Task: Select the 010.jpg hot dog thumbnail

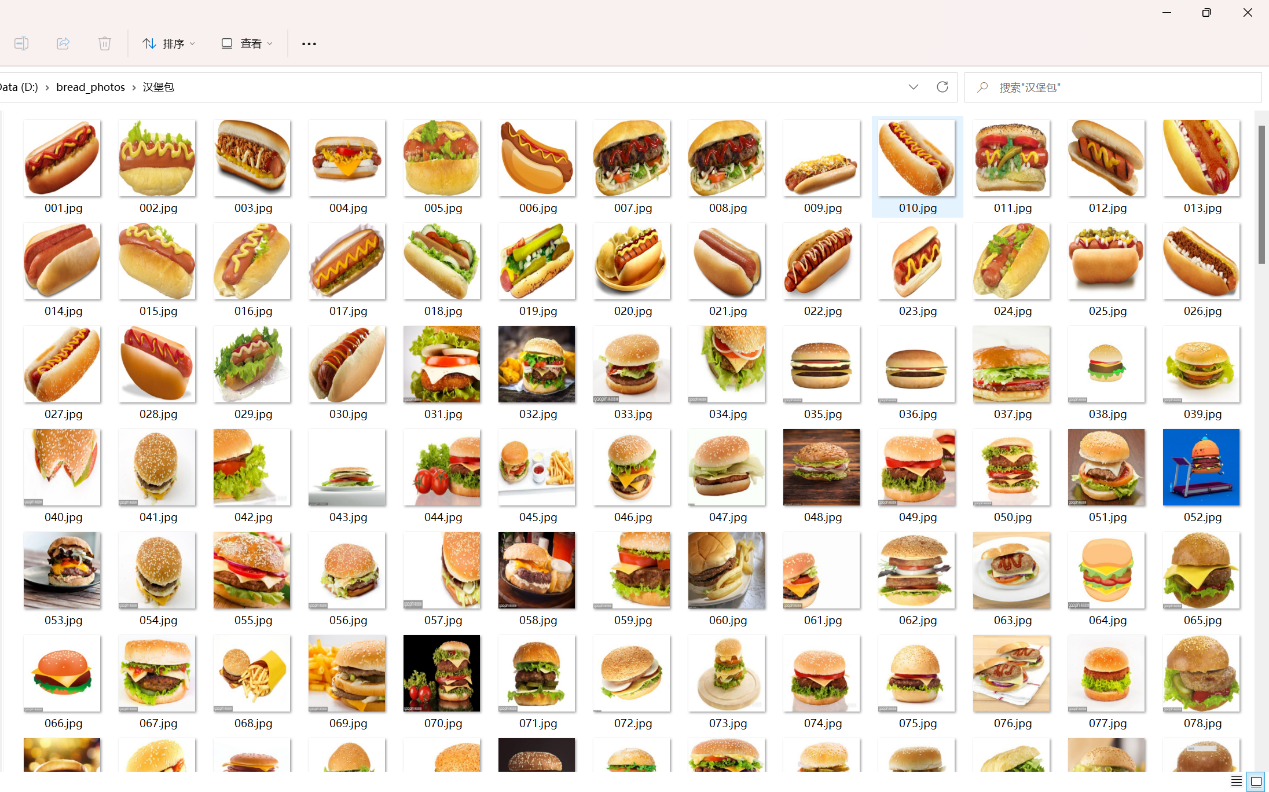Action: 916,158
